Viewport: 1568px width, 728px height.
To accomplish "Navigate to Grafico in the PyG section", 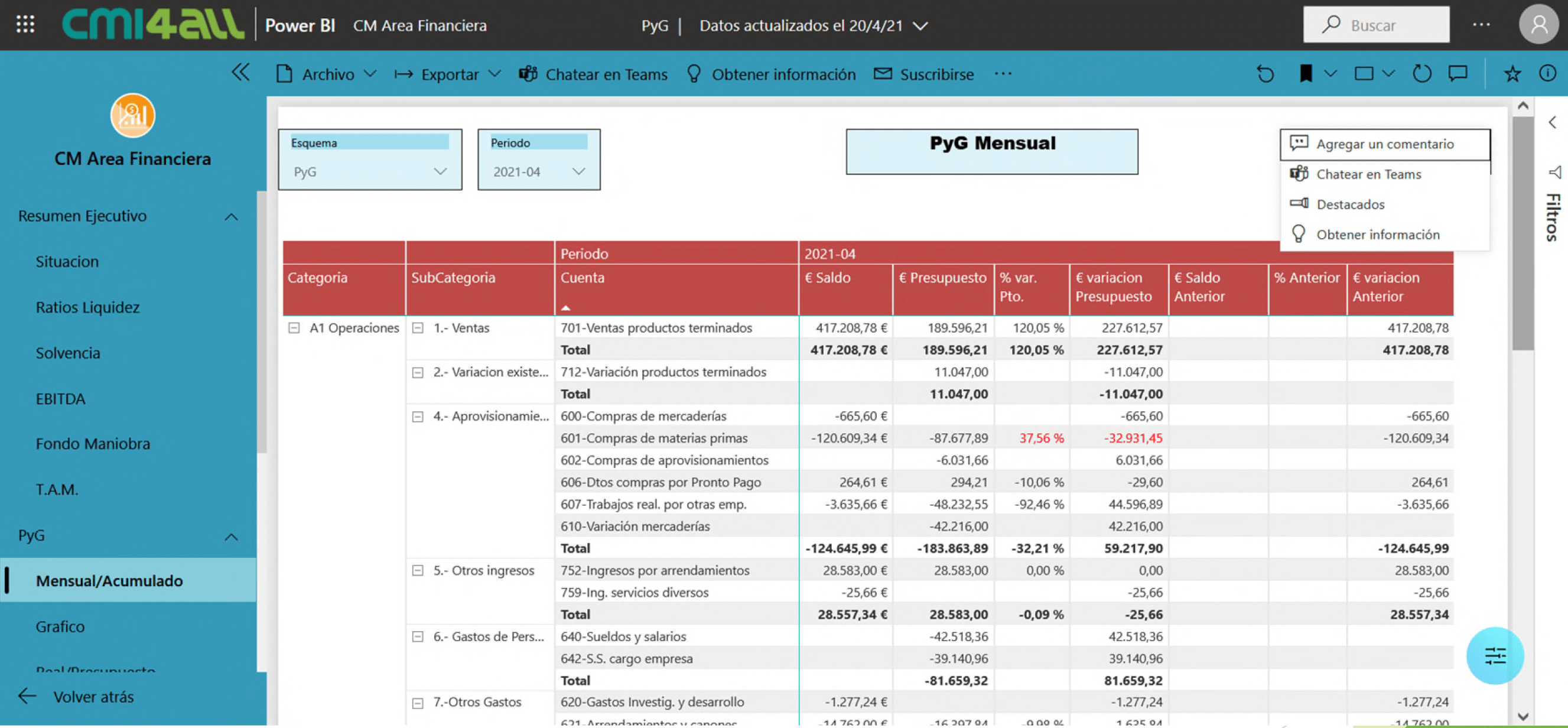I will click(x=60, y=626).
